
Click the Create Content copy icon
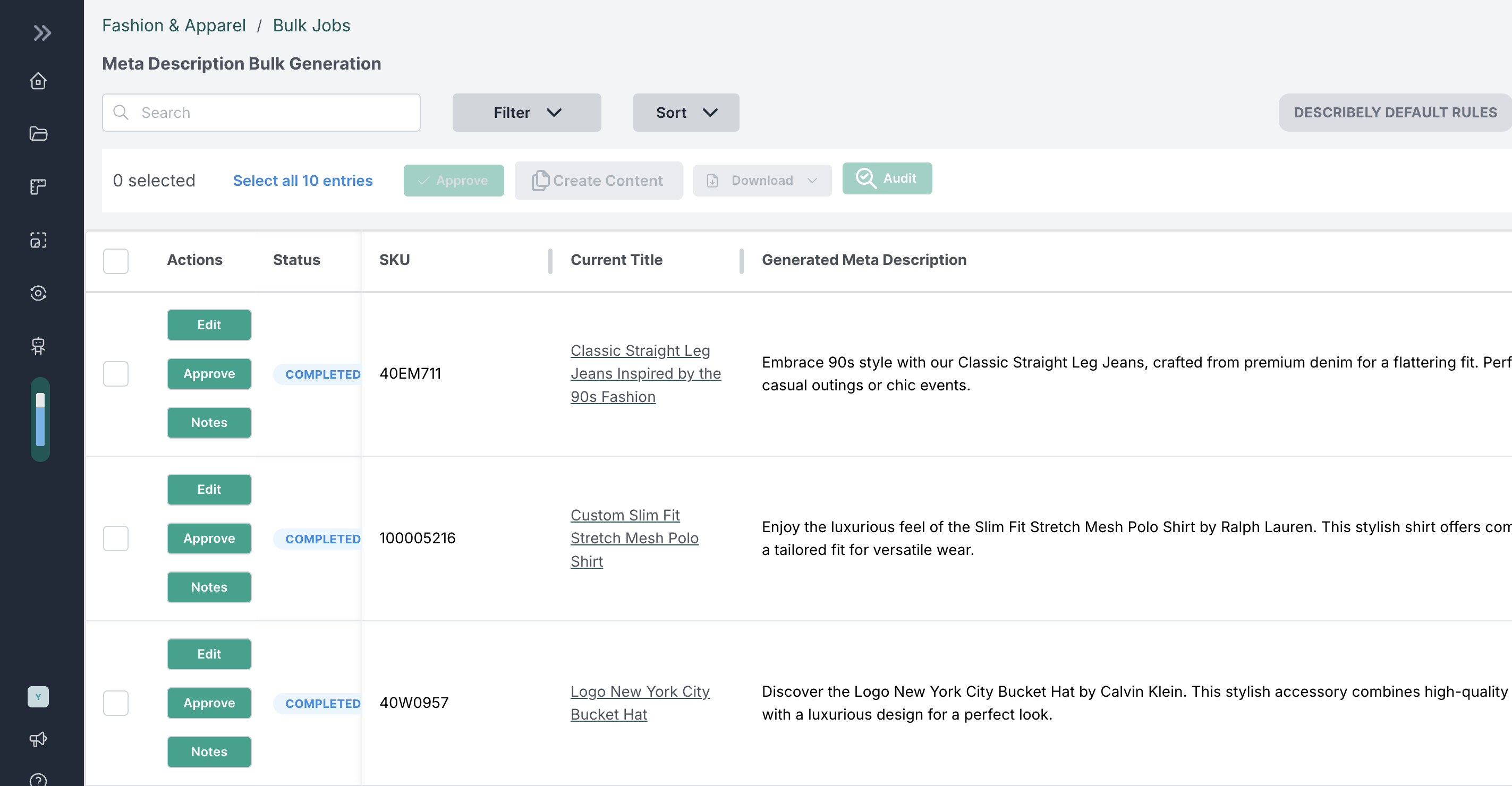pos(540,180)
